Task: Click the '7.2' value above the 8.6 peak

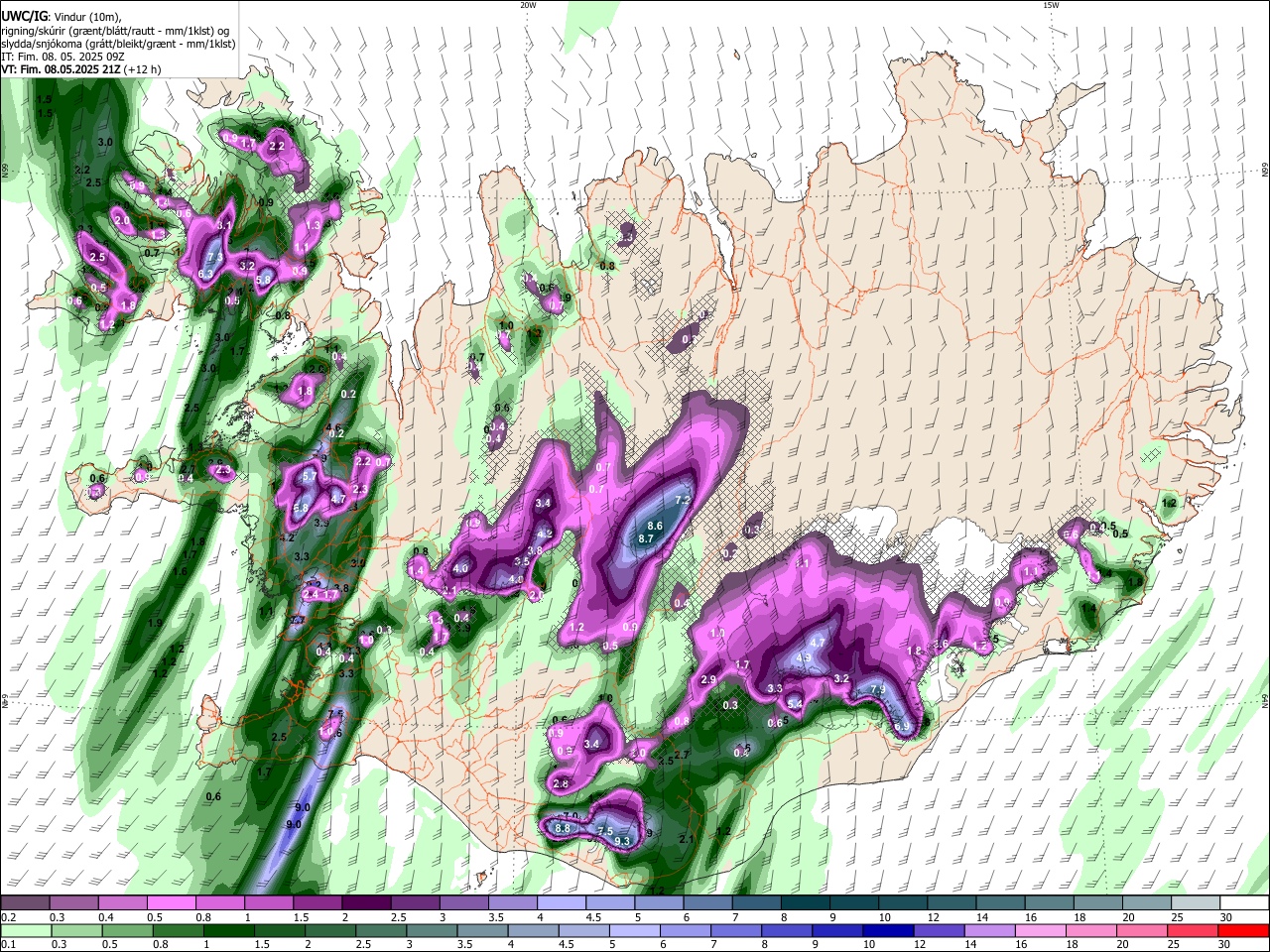Action: tap(683, 501)
